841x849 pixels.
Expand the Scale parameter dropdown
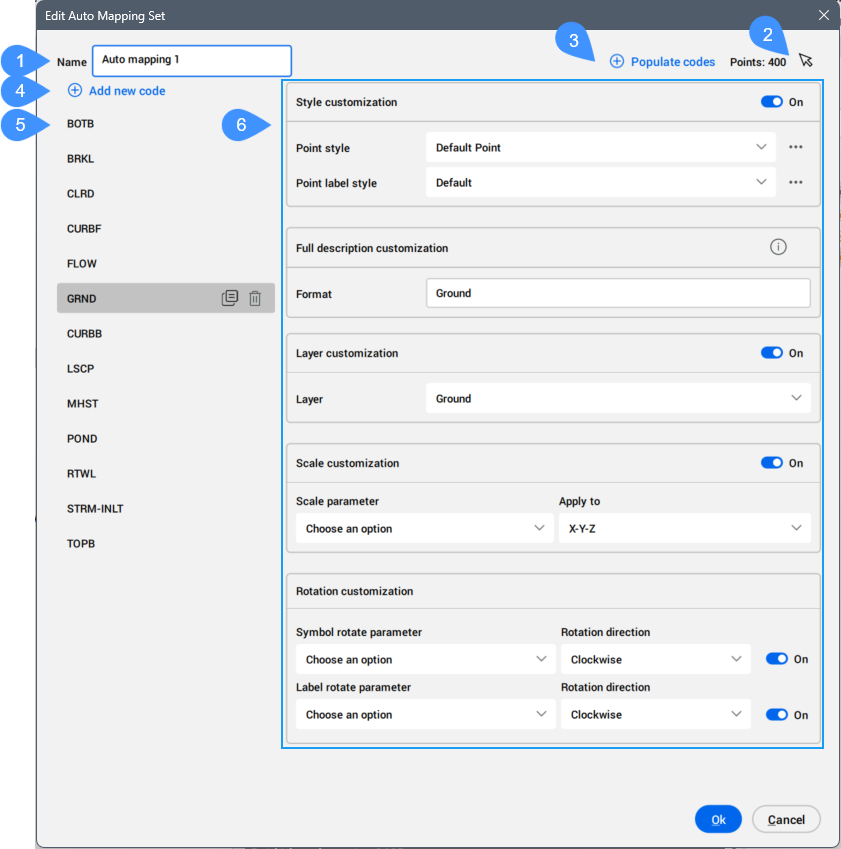pos(424,528)
